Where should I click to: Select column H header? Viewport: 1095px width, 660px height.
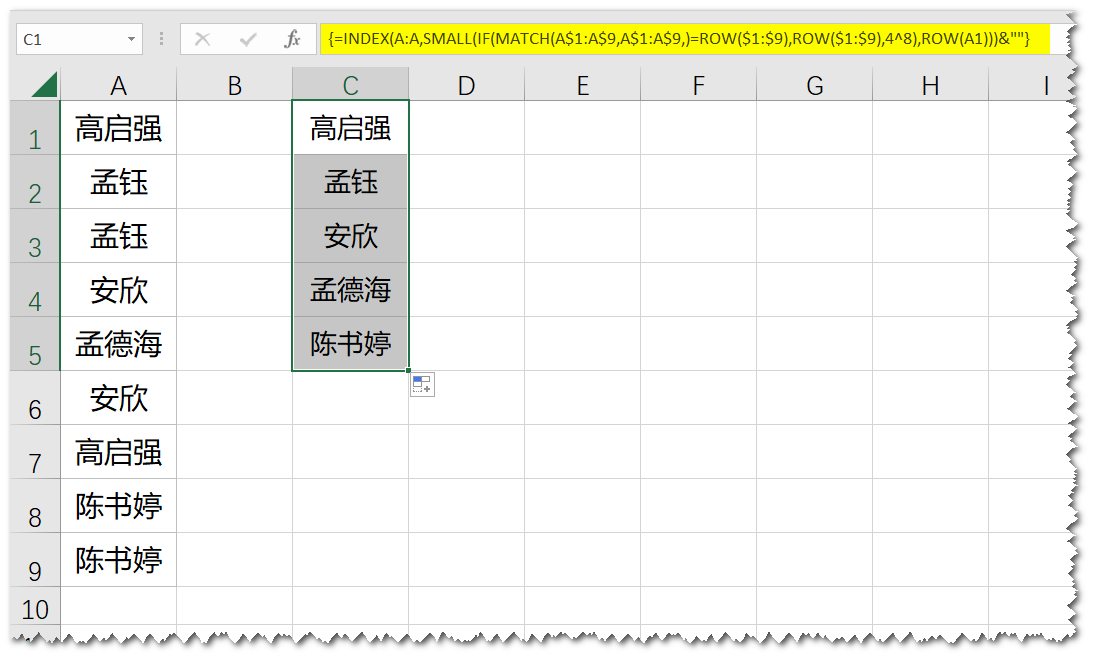point(930,85)
